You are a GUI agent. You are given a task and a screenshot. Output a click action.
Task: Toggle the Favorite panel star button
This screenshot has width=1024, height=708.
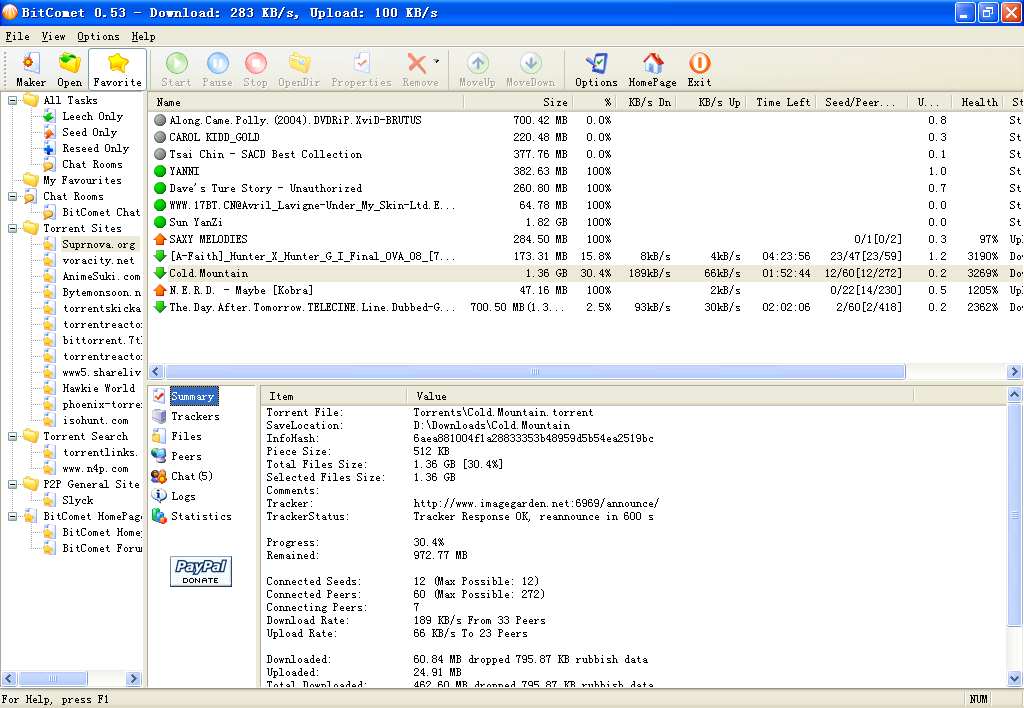click(118, 69)
